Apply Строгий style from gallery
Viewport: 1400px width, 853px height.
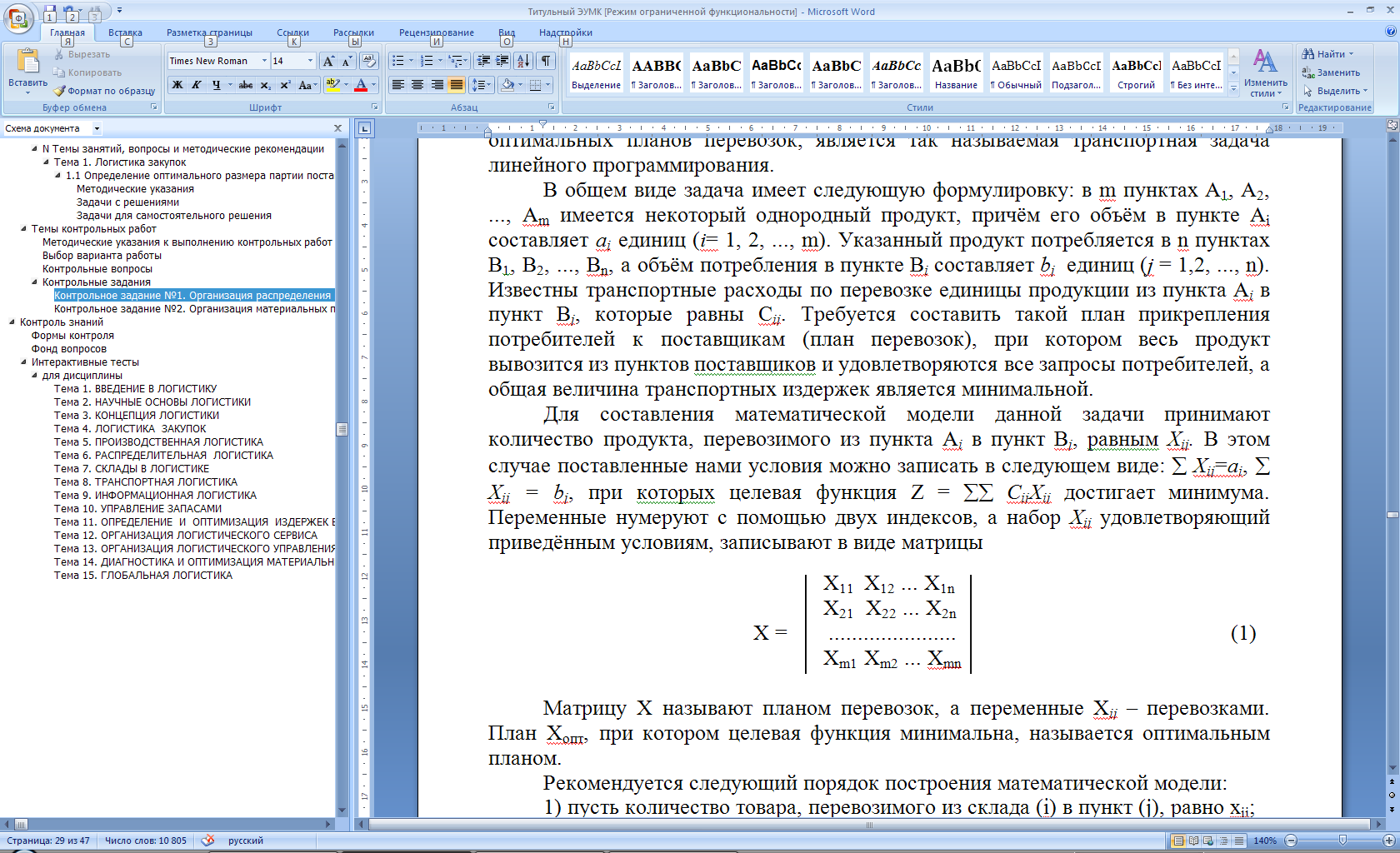(1136, 73)
